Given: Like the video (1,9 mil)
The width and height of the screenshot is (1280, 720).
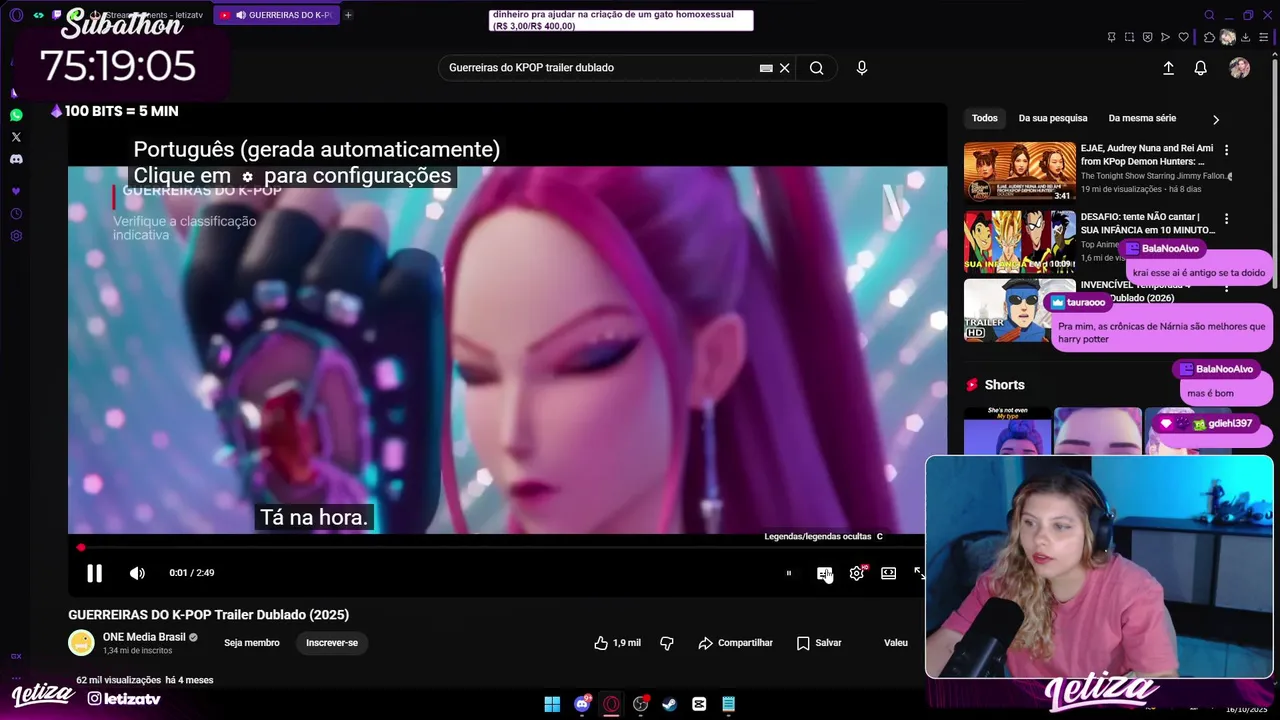Looking at the screenshot, I should point(617,643).
